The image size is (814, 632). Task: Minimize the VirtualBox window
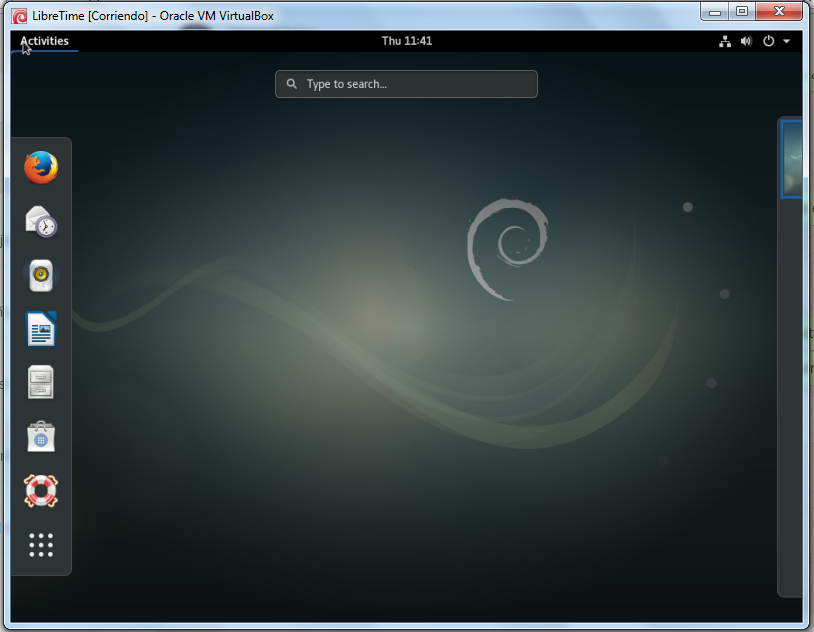click(x=715, y=12)
